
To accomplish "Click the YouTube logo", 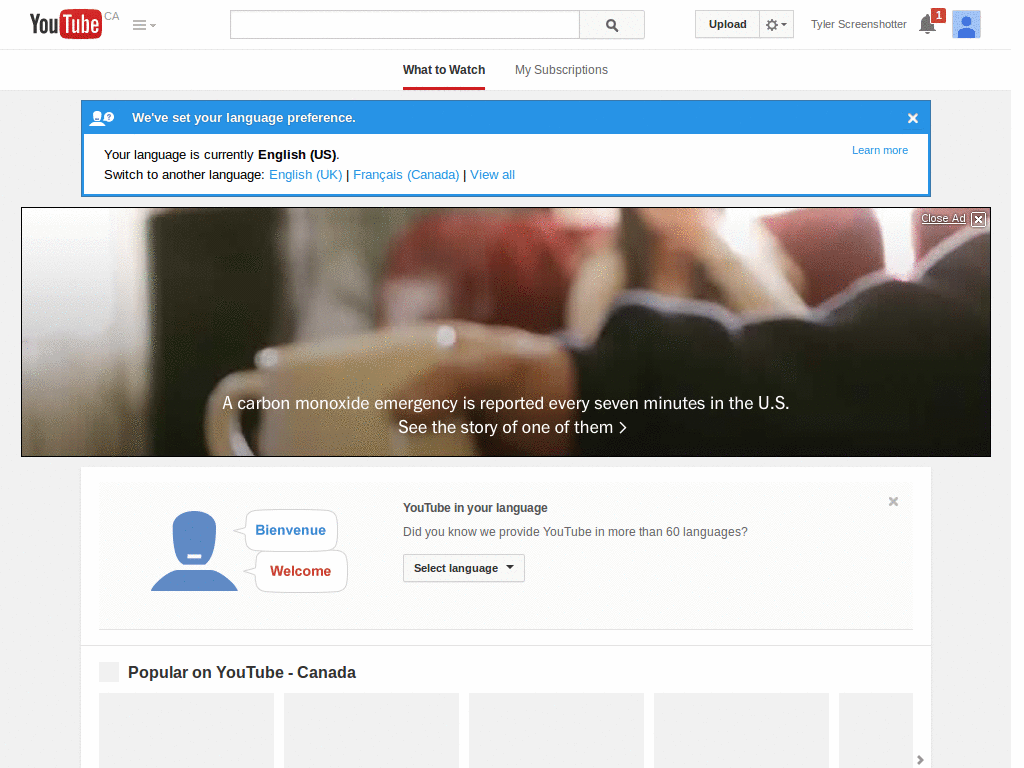I will click(x=66, y=24).
